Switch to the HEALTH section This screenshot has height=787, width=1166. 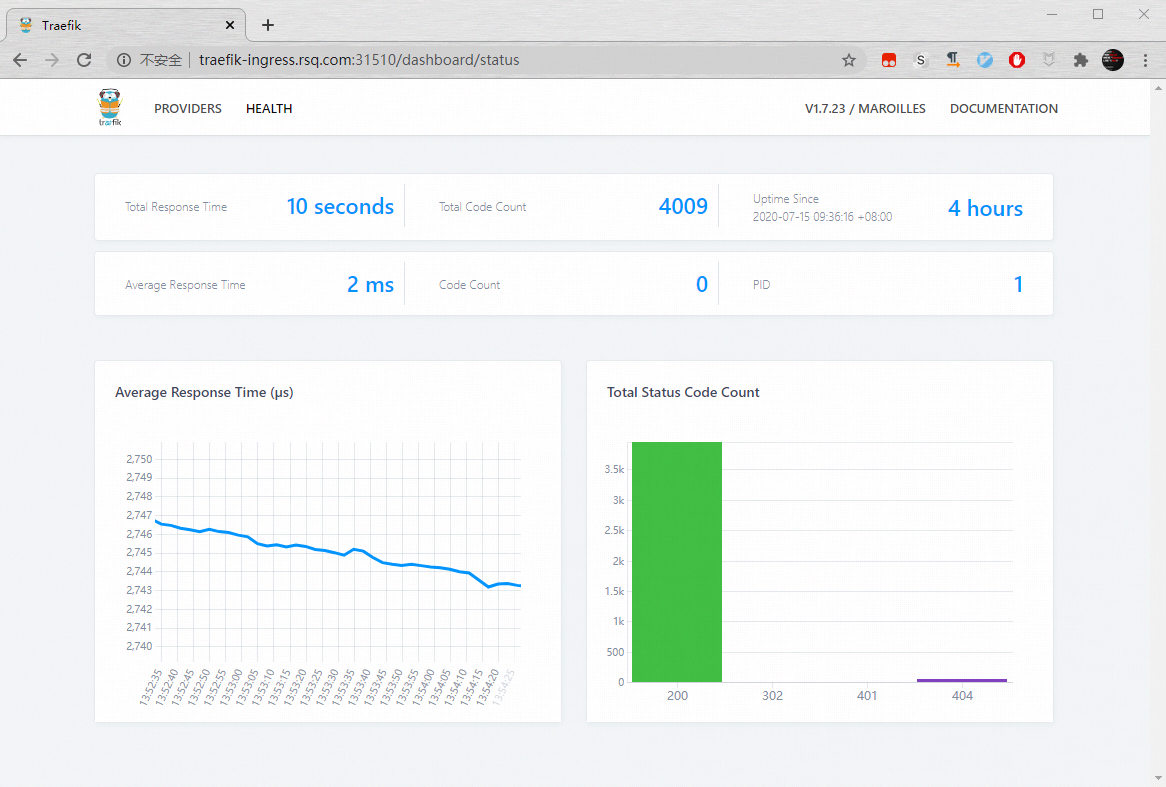pos(268,108)
